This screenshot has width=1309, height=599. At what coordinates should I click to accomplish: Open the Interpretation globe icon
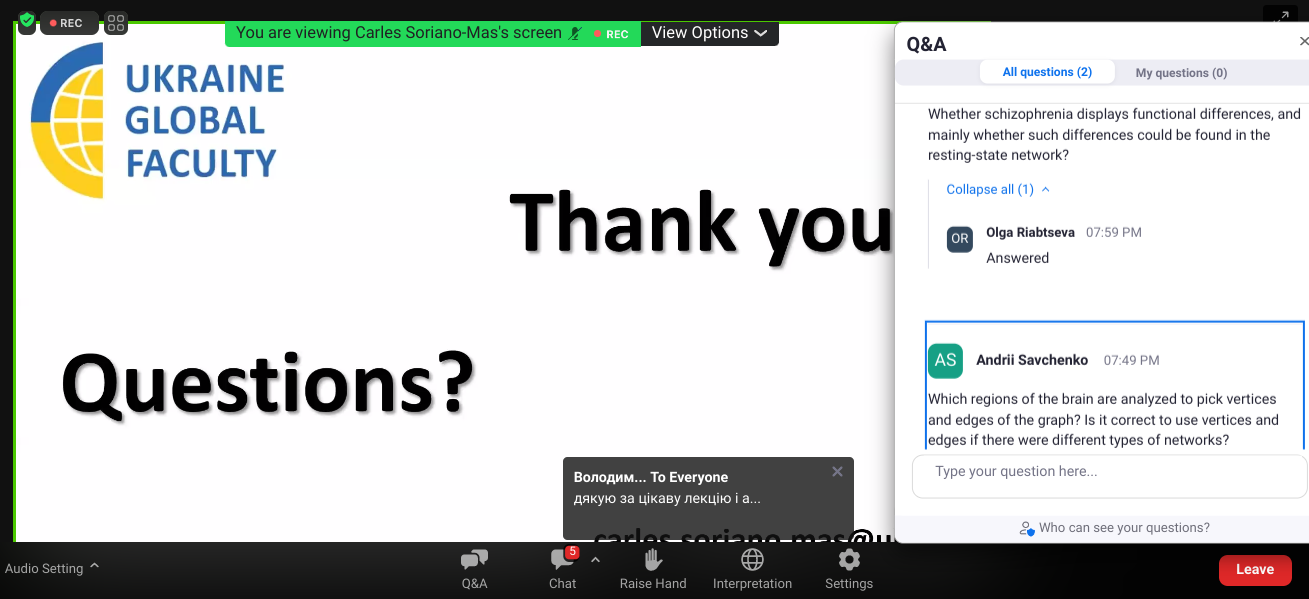click(x=752, y=561)
